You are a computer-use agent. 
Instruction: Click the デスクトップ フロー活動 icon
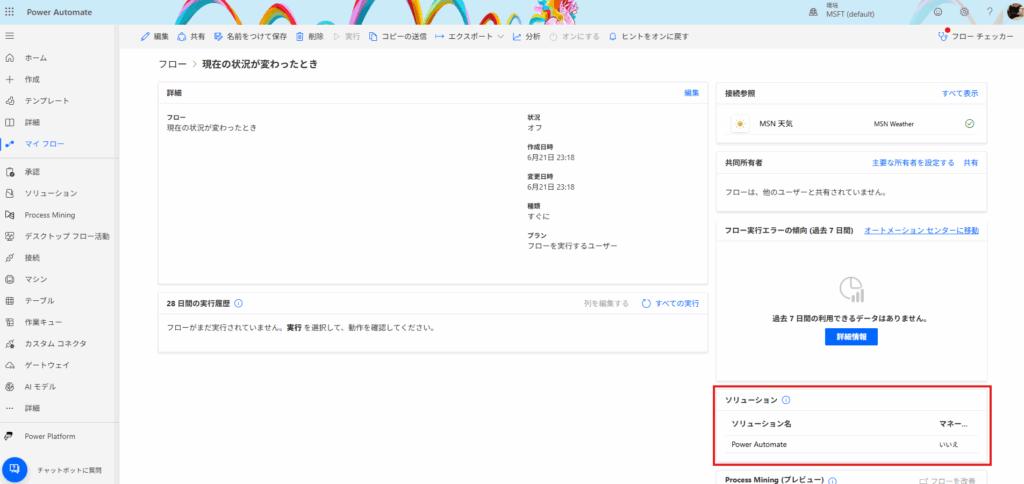click(9, 236)
